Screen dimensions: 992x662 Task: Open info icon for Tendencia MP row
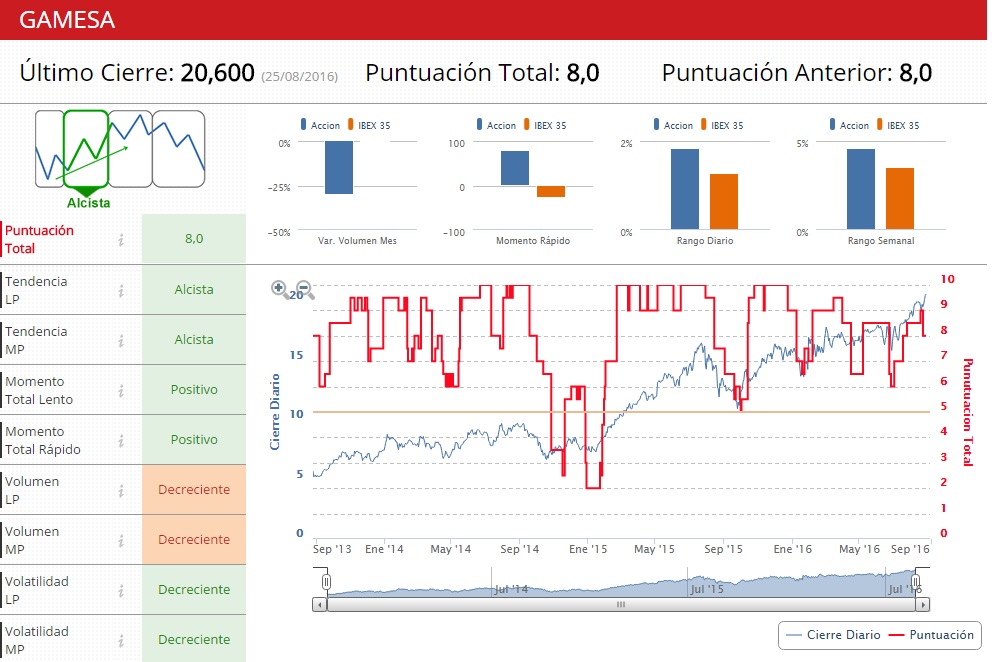click(x=121, y=340)
